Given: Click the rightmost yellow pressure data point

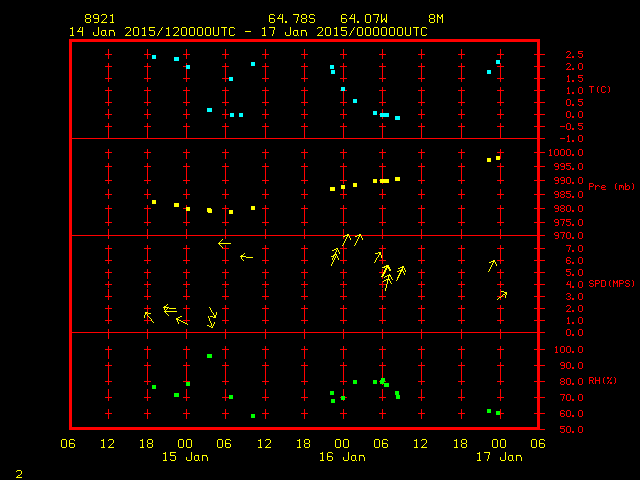Looking at the screenshot, I should [498, 158].
